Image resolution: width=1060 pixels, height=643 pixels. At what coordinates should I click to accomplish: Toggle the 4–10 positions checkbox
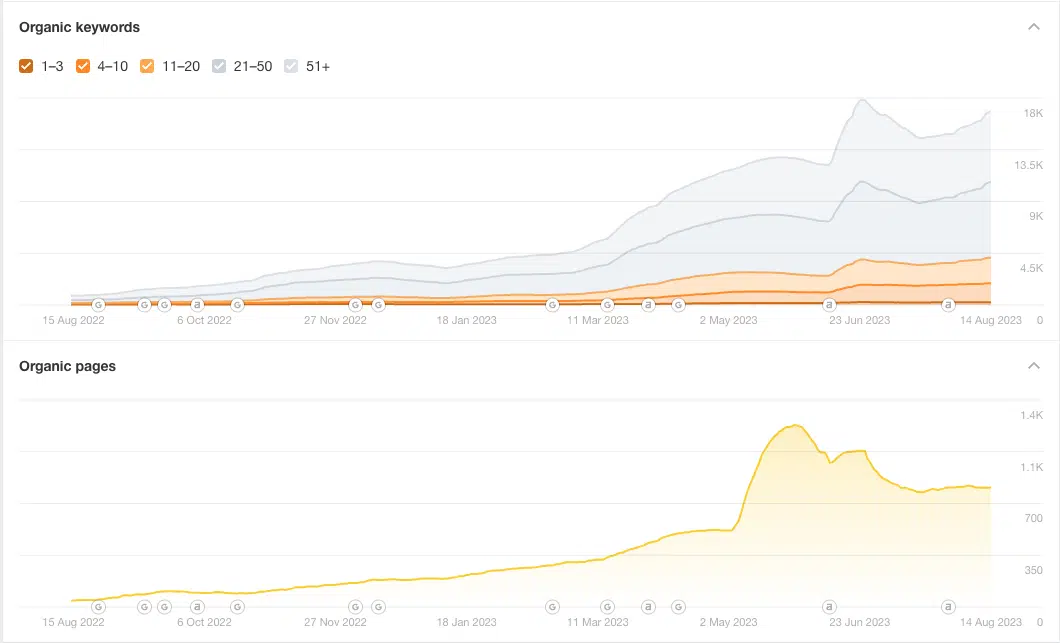click(83, 66)
